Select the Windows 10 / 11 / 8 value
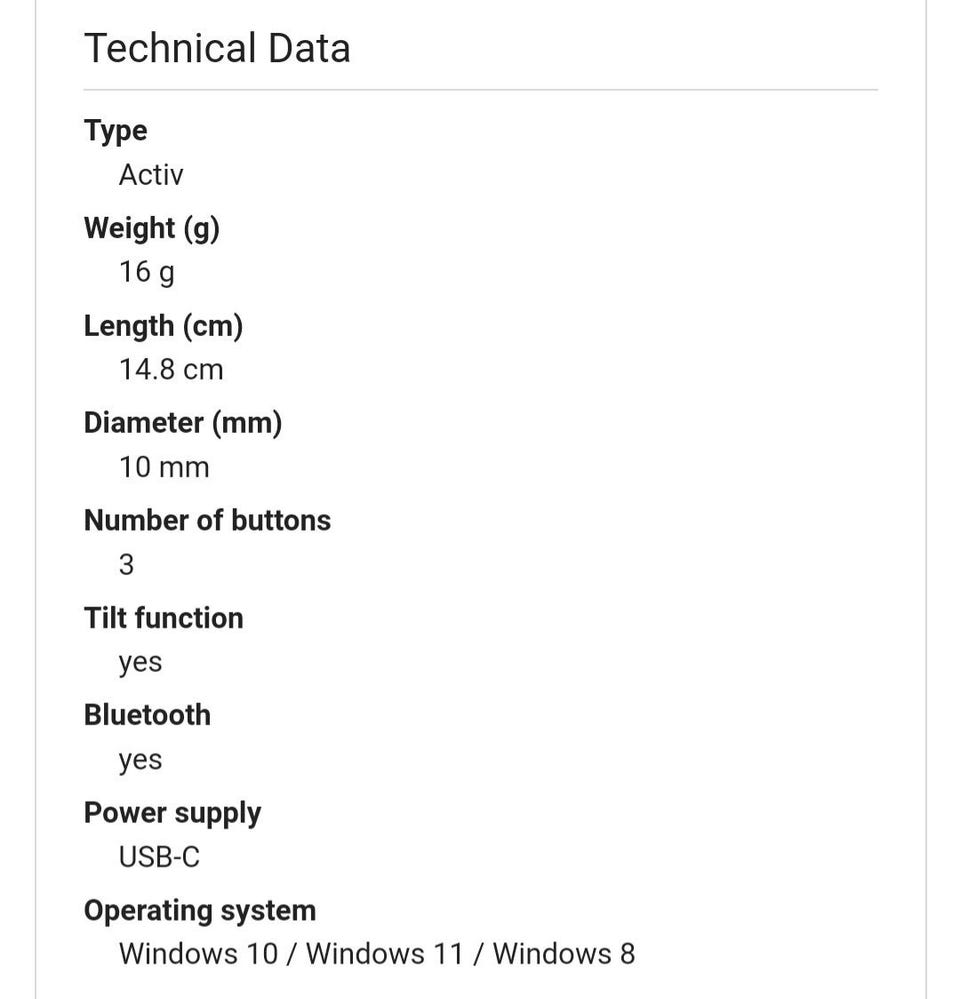960x999 pixels. click(376, 954)
